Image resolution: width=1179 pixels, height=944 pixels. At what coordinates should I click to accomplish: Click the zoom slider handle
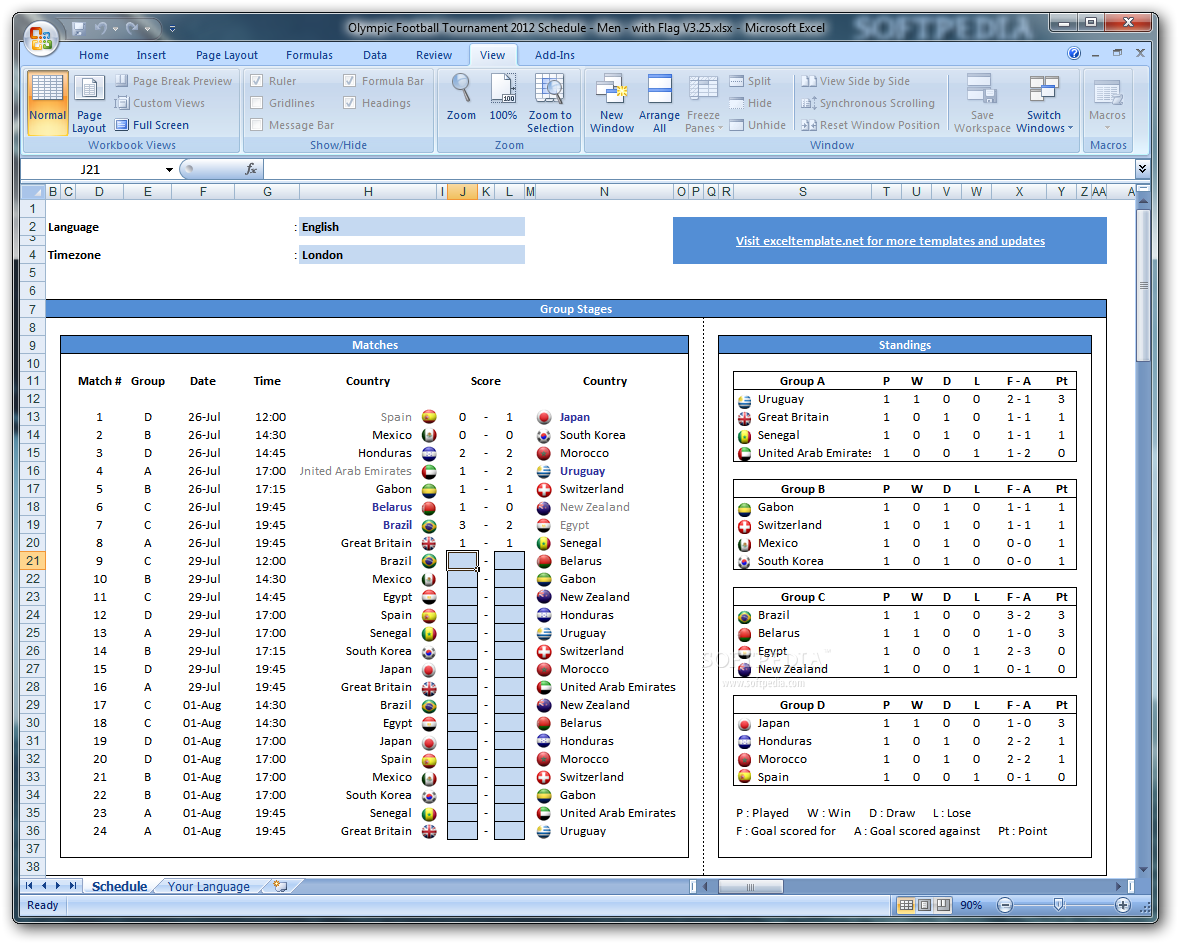(1058, 905)
